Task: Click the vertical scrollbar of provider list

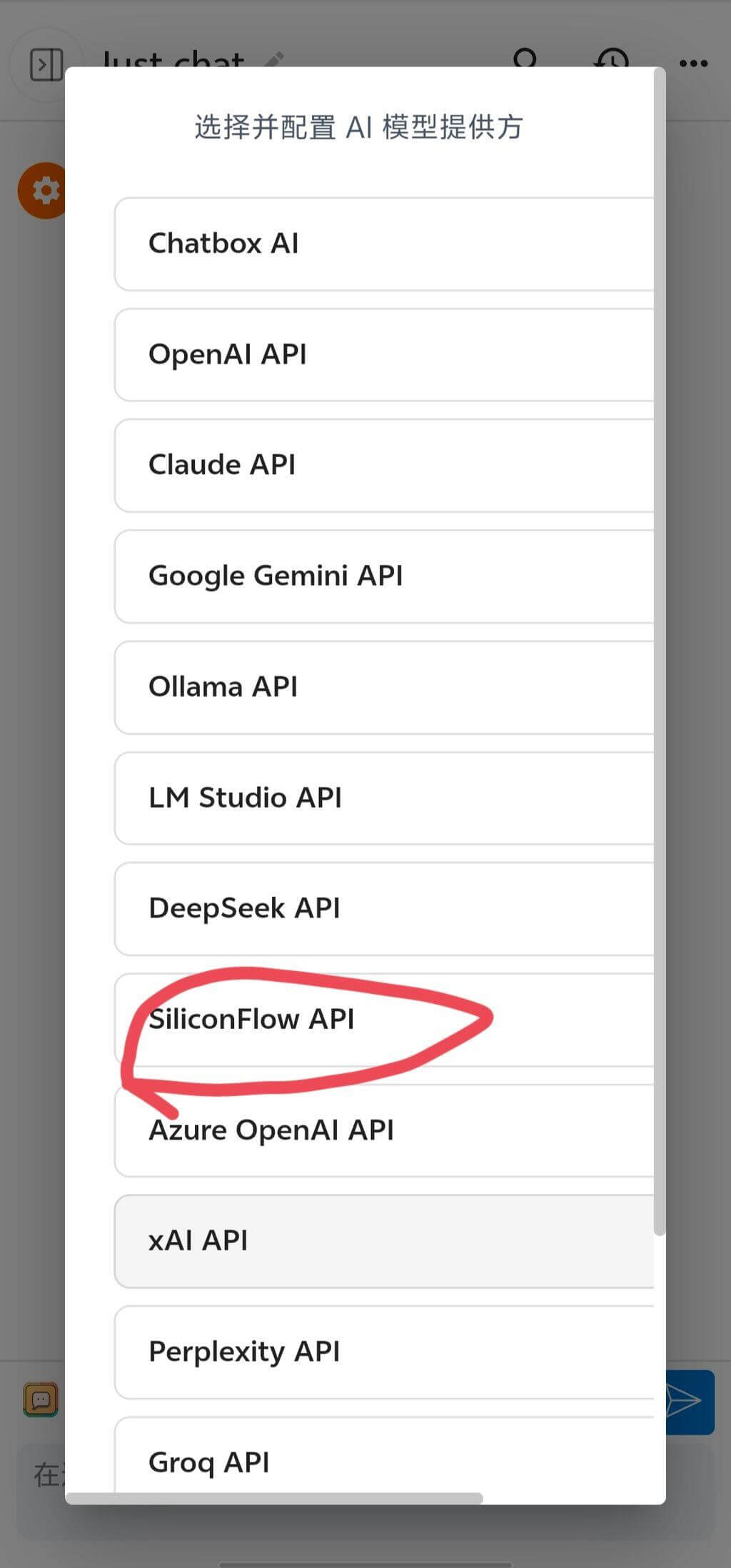Action: pos(660,651)
